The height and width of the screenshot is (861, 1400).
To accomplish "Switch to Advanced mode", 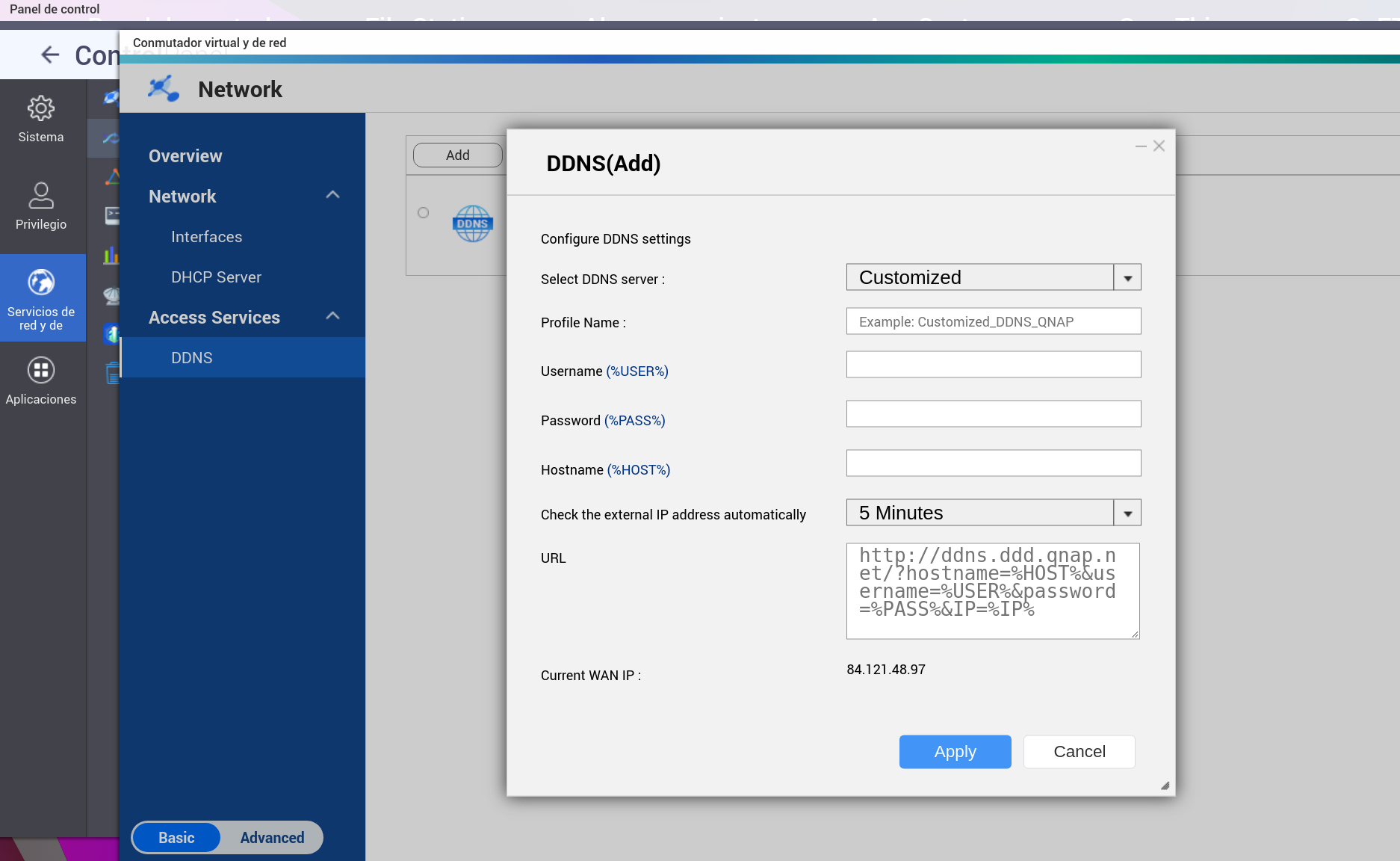I will [272, 838].
